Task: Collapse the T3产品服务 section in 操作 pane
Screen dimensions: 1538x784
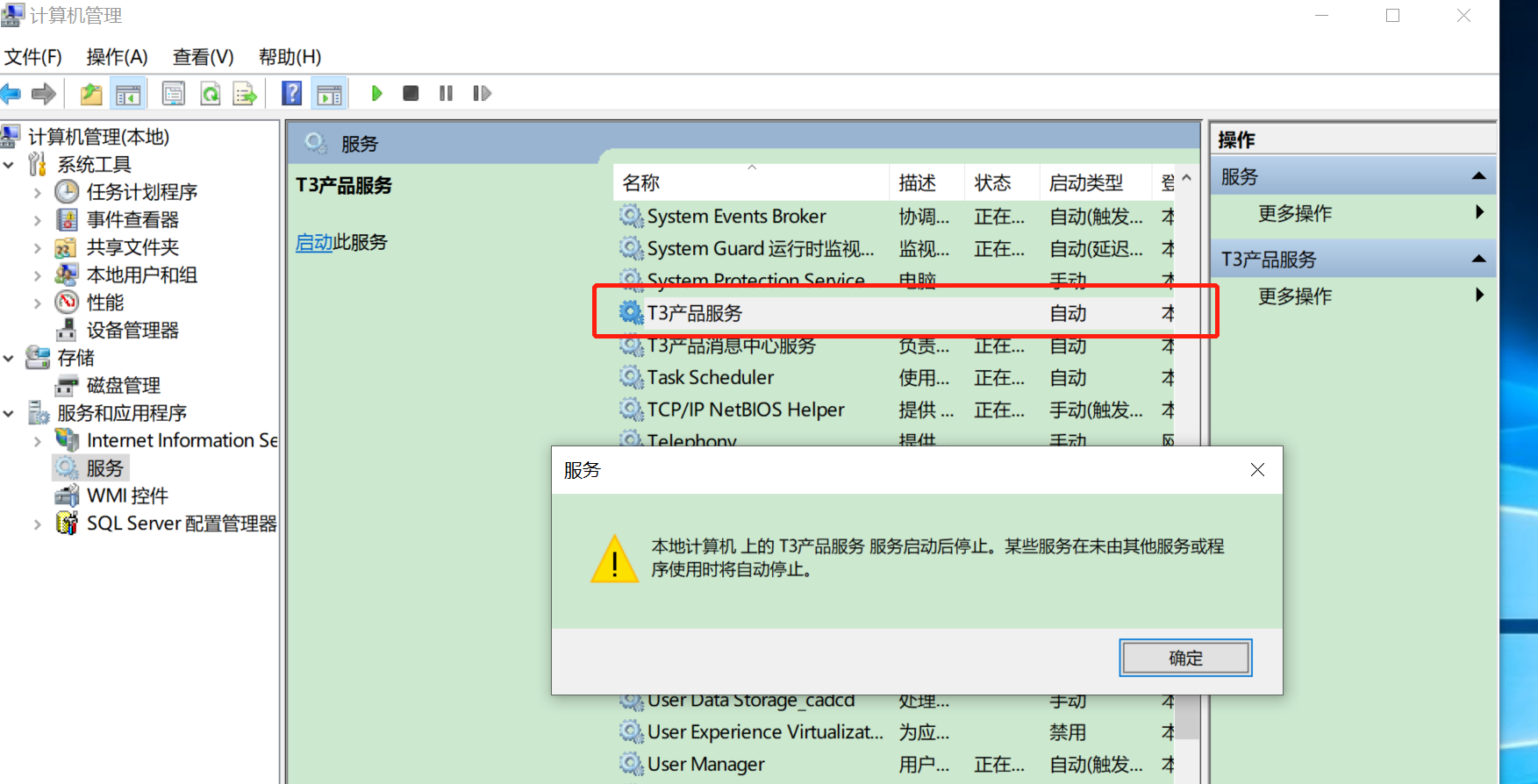Action: 1478,259
